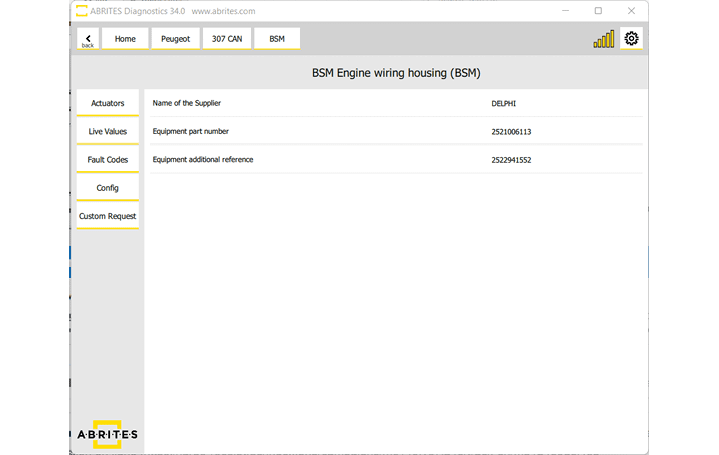Click the ABRITES app icon in title bar
This screenshot has height=455, width=719.
[x=81, y=11]
